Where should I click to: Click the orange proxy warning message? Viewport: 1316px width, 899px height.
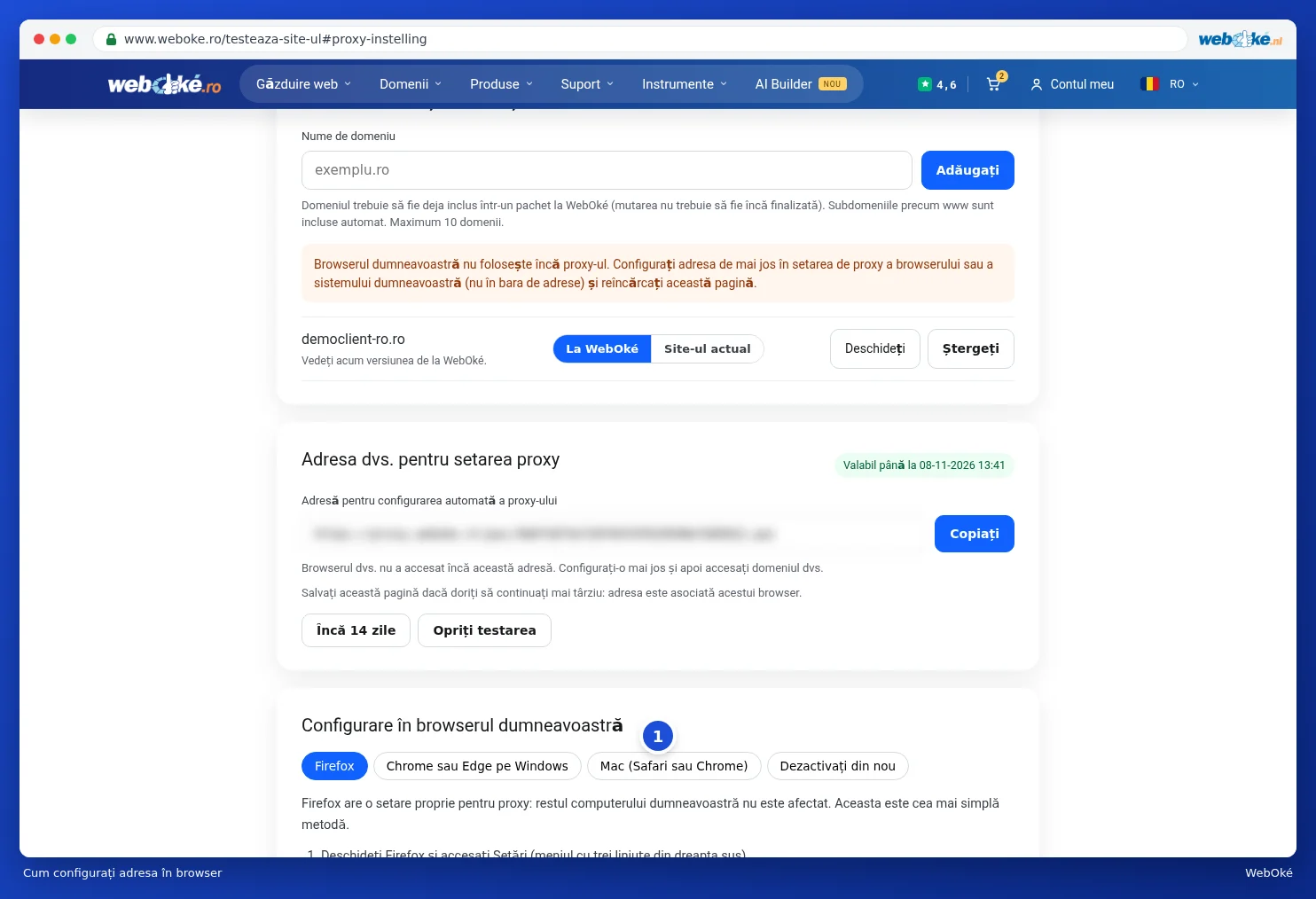(x=658, y=273)
